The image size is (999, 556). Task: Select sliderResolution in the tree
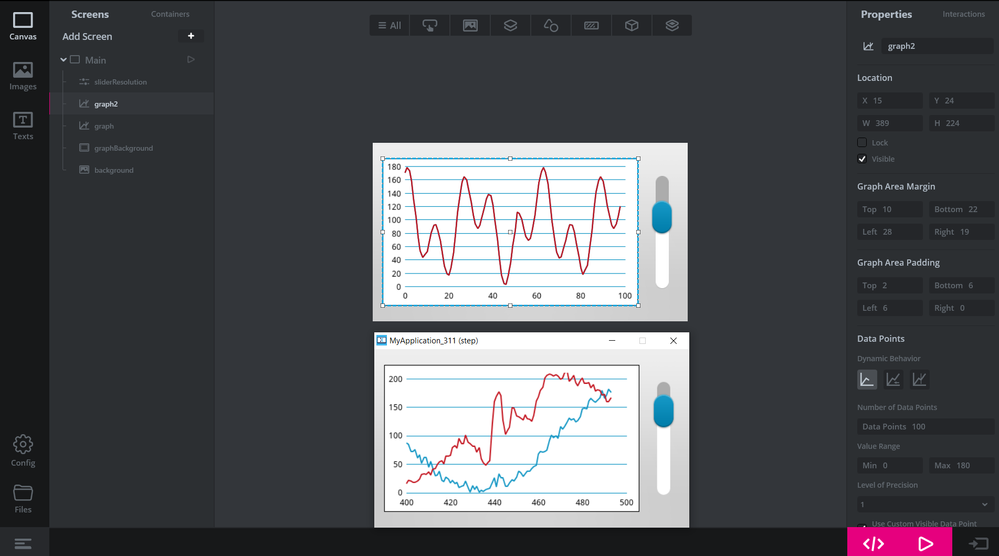pos(132,82)
